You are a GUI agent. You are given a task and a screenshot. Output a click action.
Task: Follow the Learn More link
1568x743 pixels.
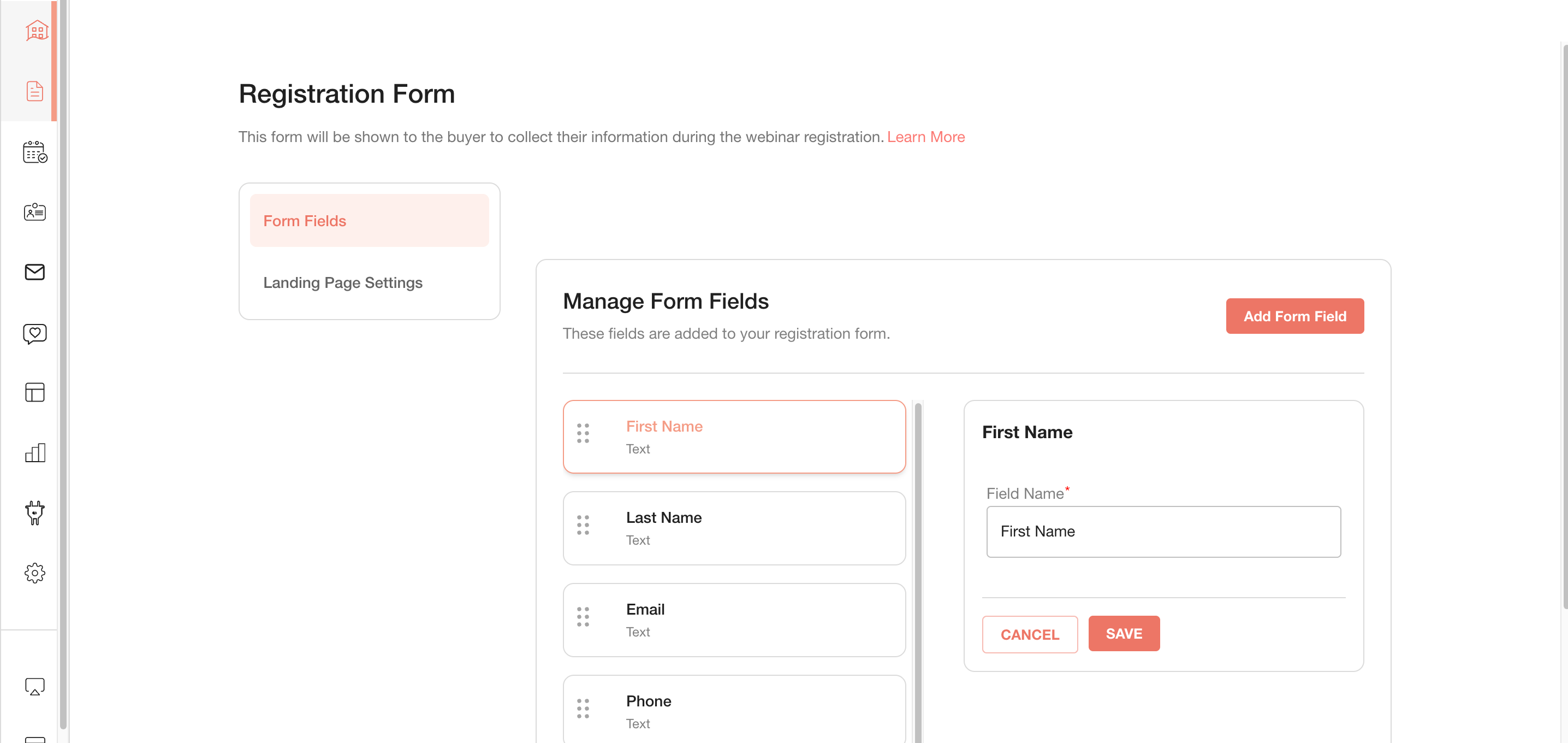click(x=925, y=137)
